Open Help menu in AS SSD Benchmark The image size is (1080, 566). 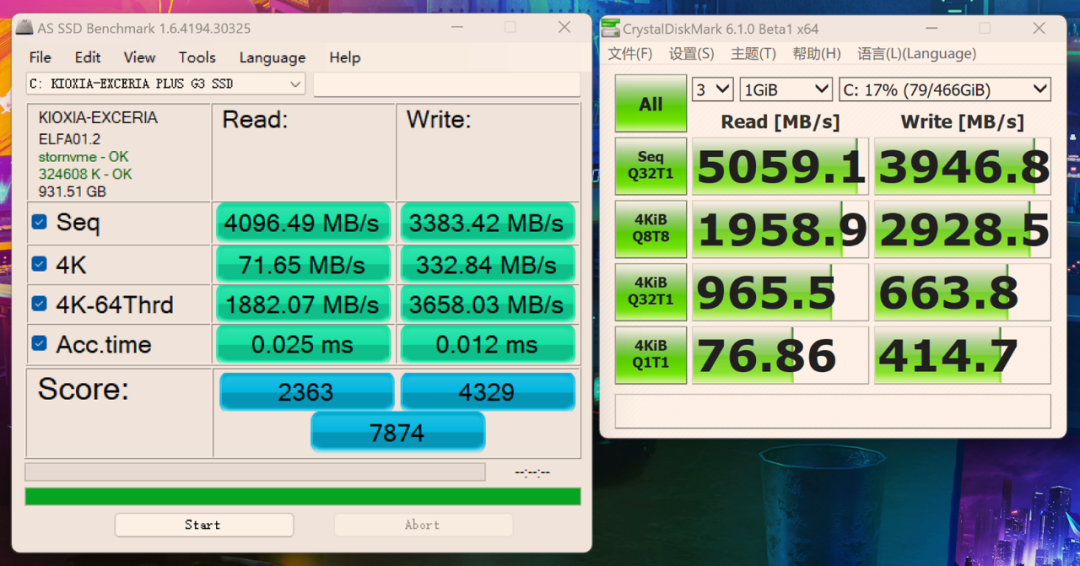(344, 57)
